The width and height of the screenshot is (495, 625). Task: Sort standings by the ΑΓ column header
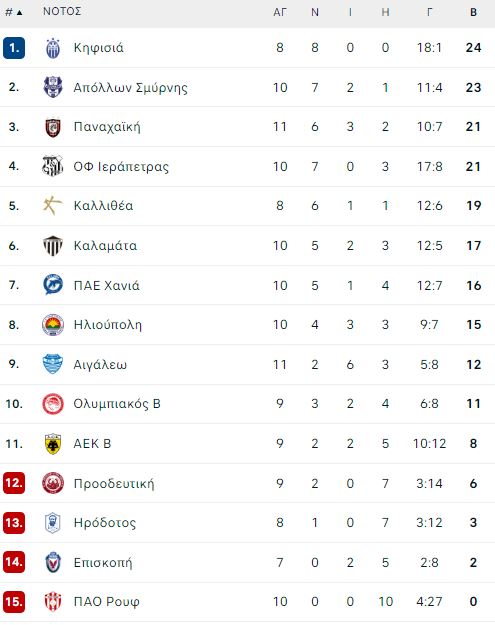280,12
